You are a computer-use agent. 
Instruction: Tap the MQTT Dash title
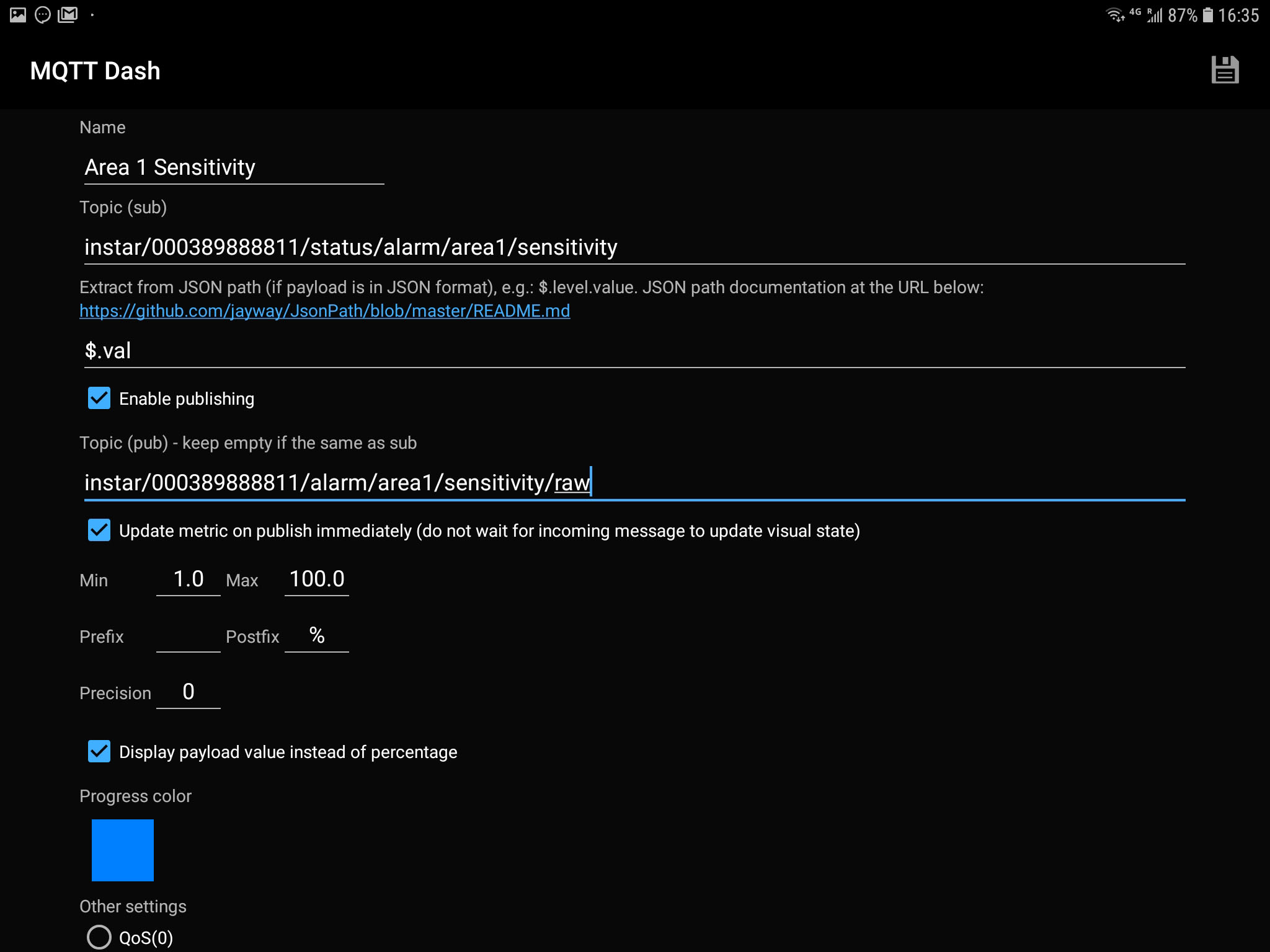95,71
